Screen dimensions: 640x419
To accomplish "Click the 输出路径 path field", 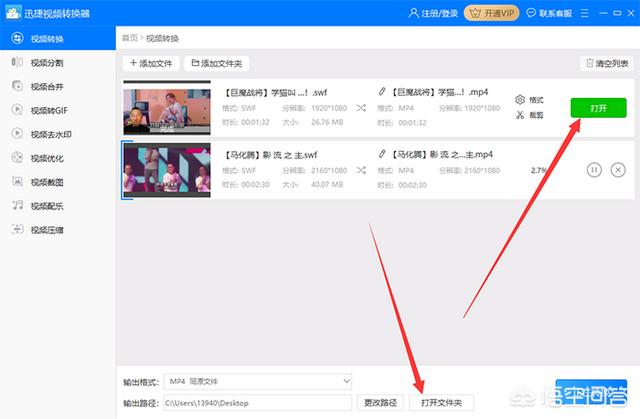I will coord(258,403).
